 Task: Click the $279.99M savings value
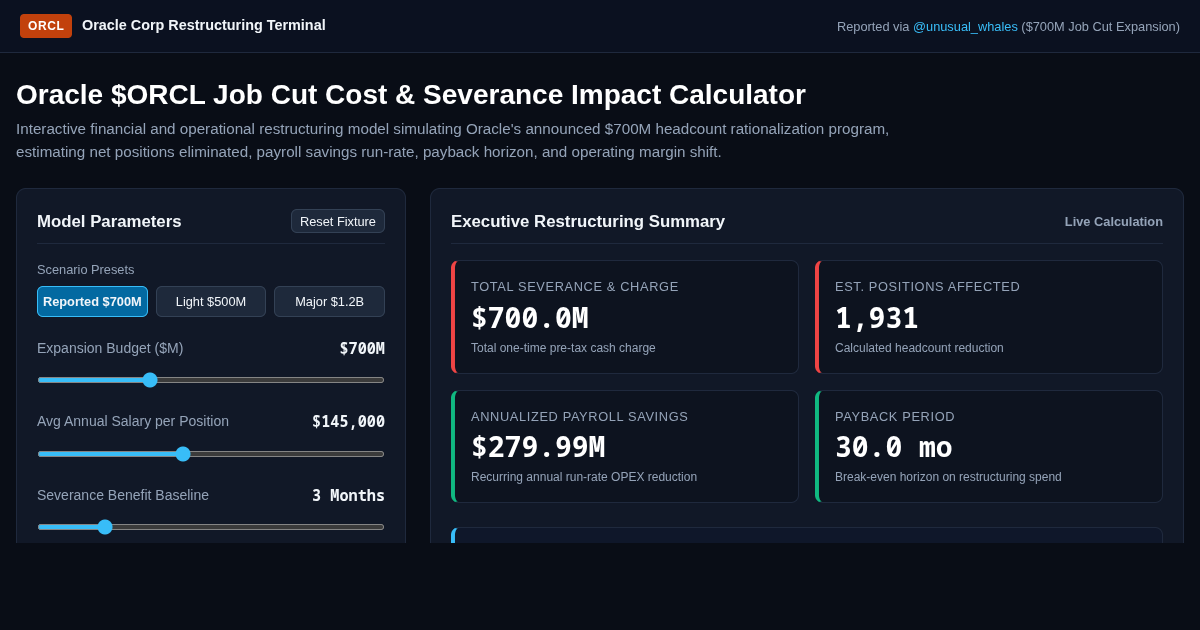point(538,447)
